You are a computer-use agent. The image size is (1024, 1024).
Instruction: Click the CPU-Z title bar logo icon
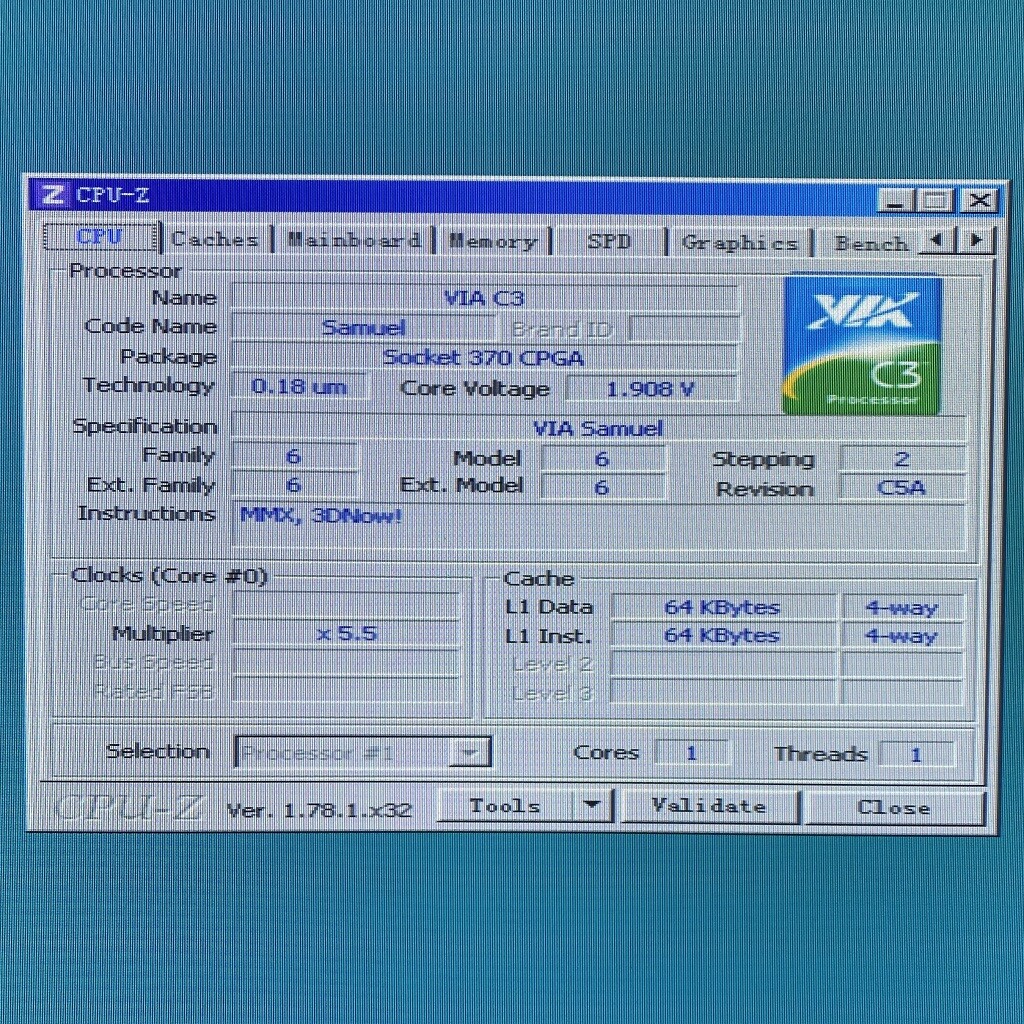coord(52,195)
